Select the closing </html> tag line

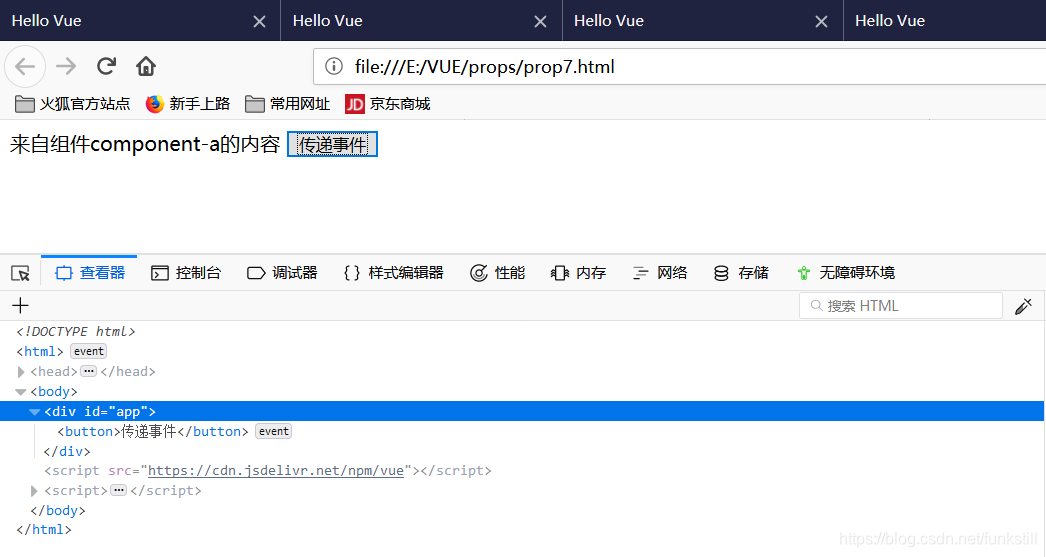tap(43, 530)
